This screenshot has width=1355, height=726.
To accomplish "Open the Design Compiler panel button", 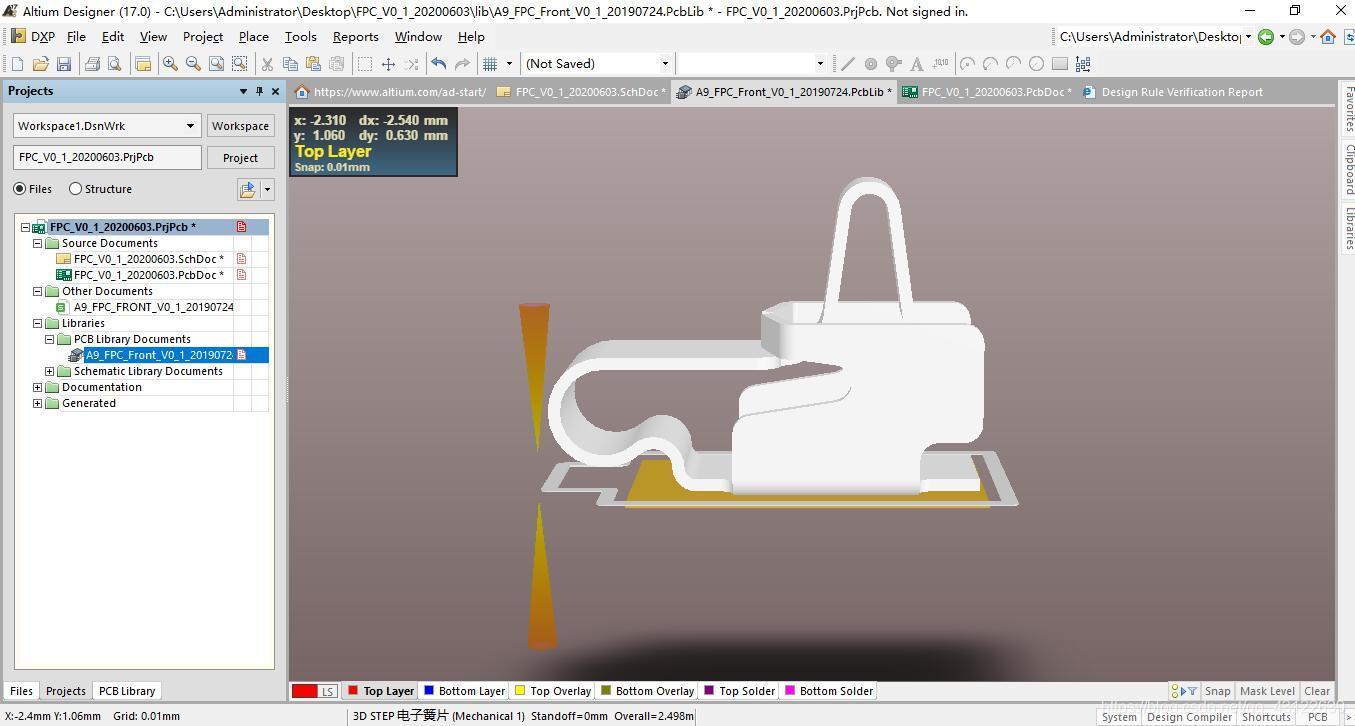I will [1189, 717].
